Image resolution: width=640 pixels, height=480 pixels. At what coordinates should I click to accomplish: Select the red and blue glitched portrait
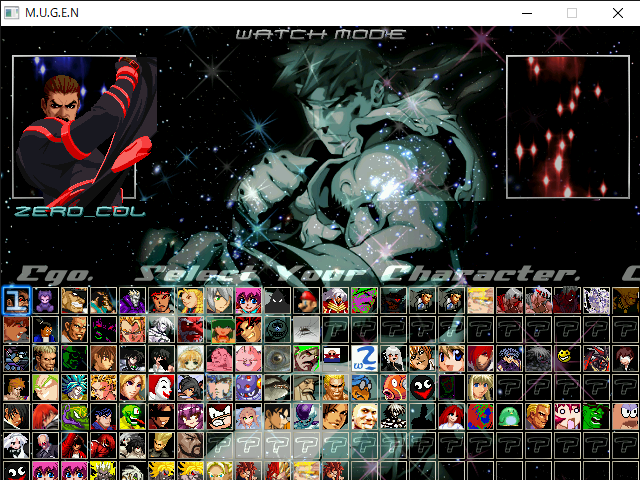[x=480, y=417]
